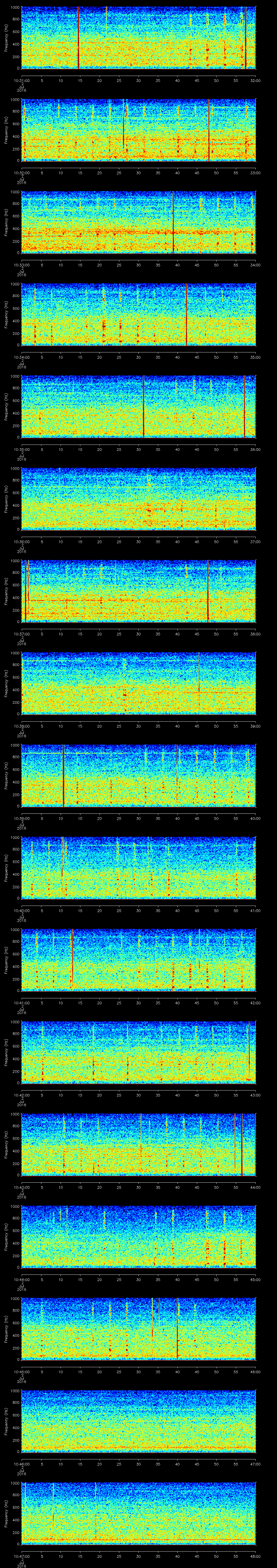Click the 35:00 end time label
Viewport: 277px width, 1568px height.
coord(256,357)
